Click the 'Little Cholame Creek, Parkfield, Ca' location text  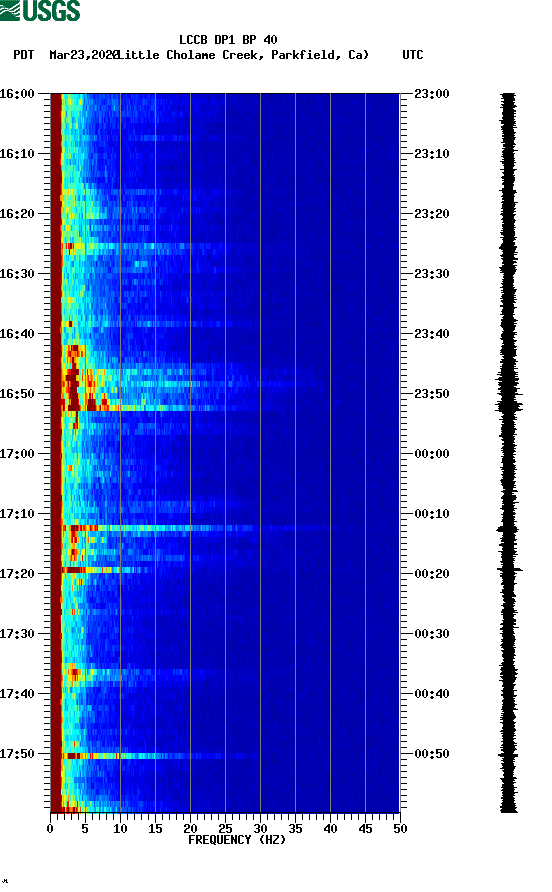click(244, 55)
